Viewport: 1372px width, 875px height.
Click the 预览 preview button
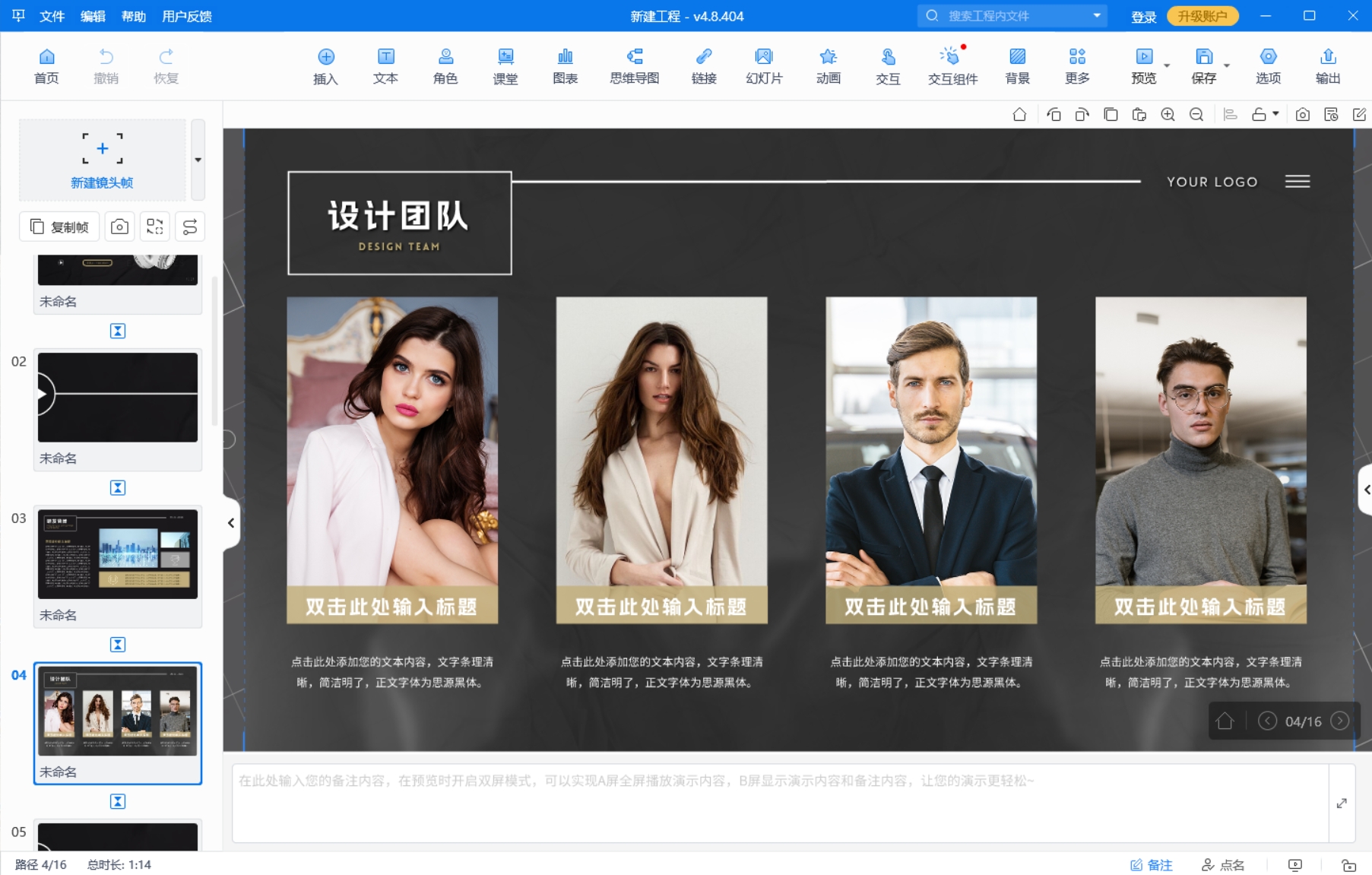pyautogui.click(x=1143, y=66)
